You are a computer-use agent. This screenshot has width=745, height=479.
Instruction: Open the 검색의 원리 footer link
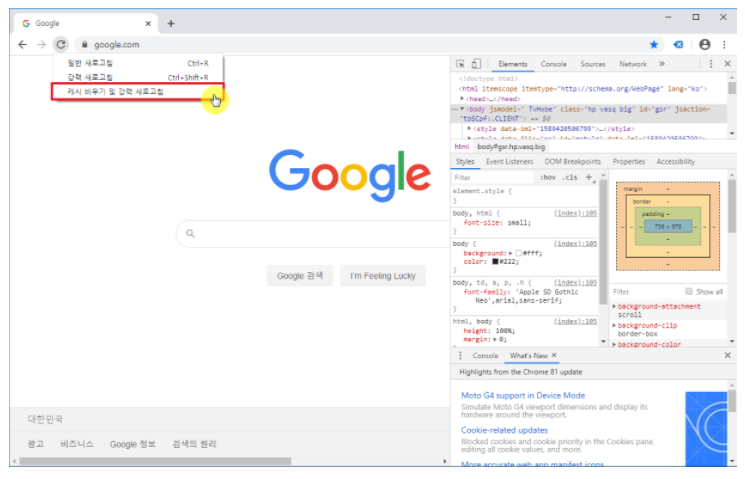click(194, 444)
